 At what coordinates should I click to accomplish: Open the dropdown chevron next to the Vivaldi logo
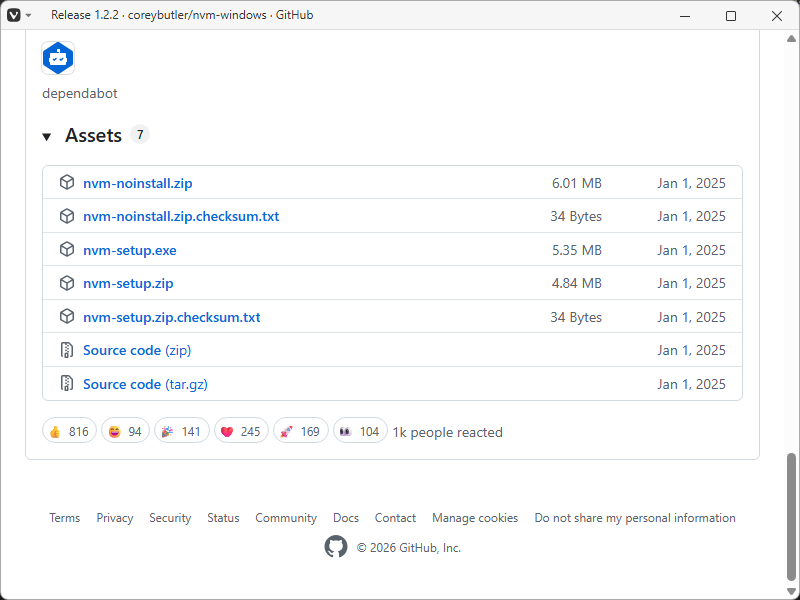click(27, 15)
